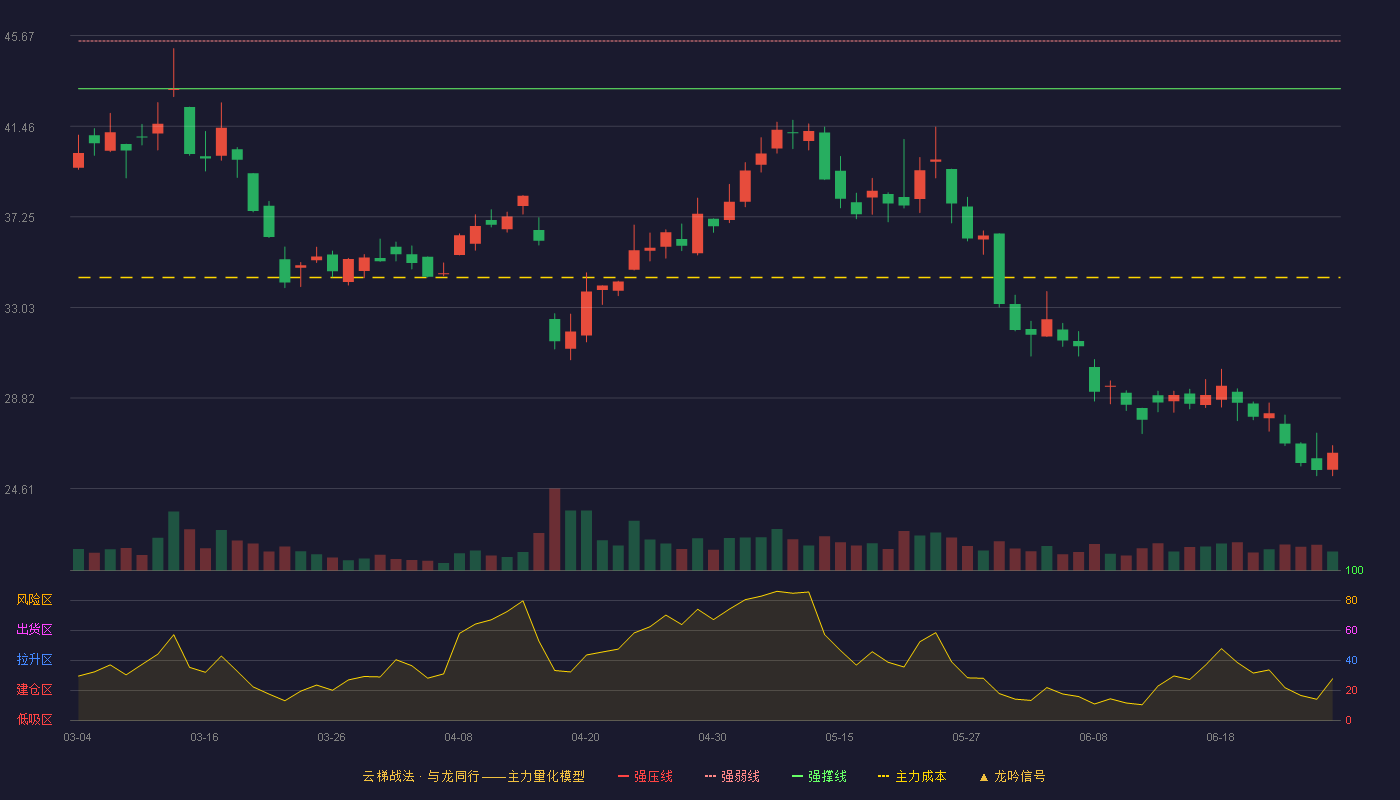Click the 04-20 date axis label
The height and width of the screenshot is (800, 1400).
(x=585, y=737)
